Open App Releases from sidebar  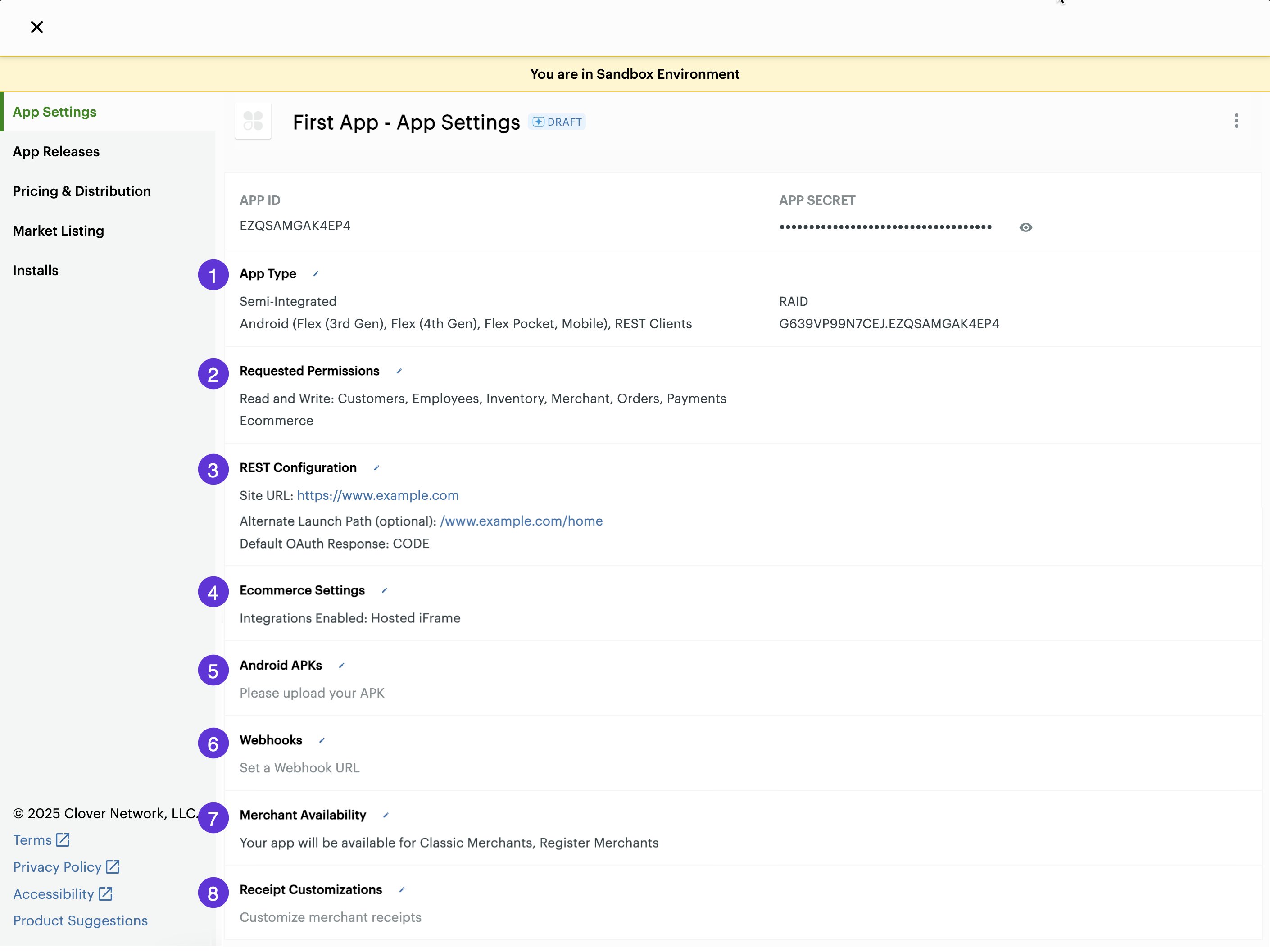tap(56, 151)
